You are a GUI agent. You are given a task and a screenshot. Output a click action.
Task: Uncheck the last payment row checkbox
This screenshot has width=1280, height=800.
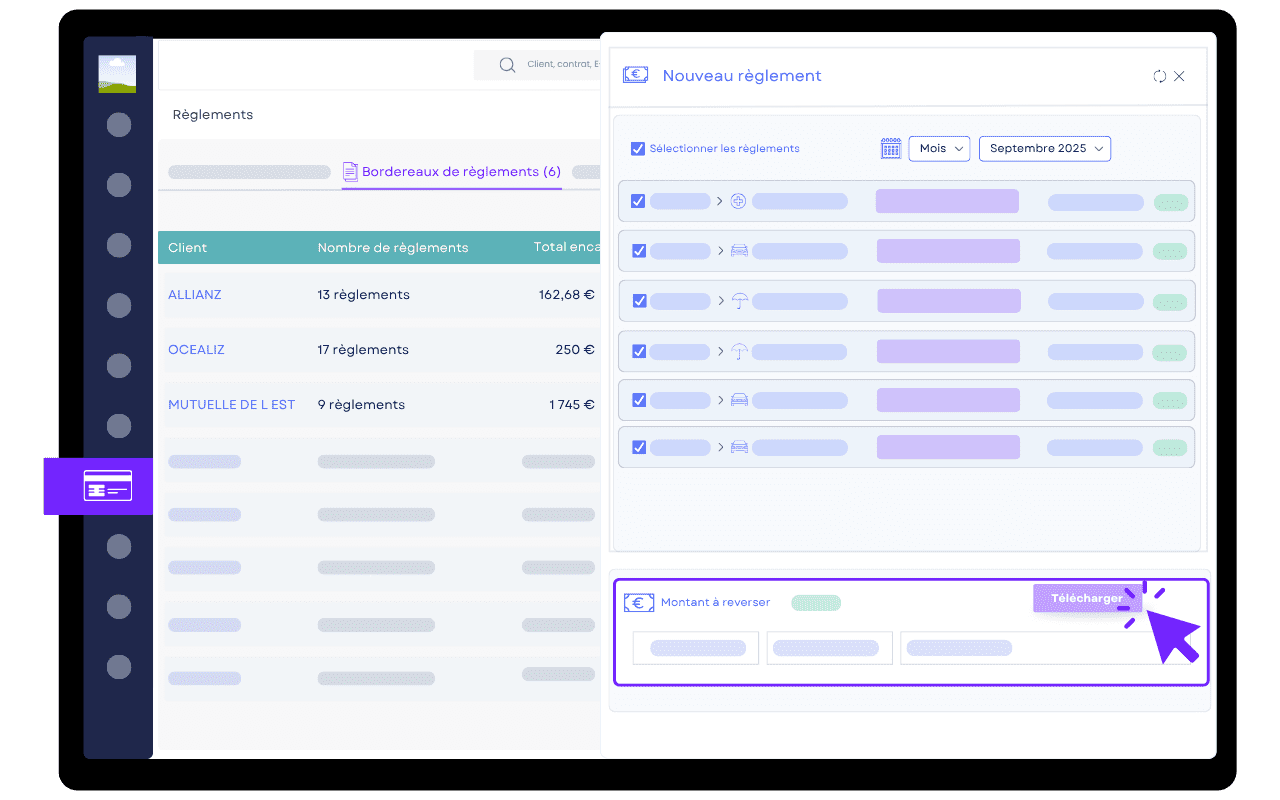[x=638, y=447]
